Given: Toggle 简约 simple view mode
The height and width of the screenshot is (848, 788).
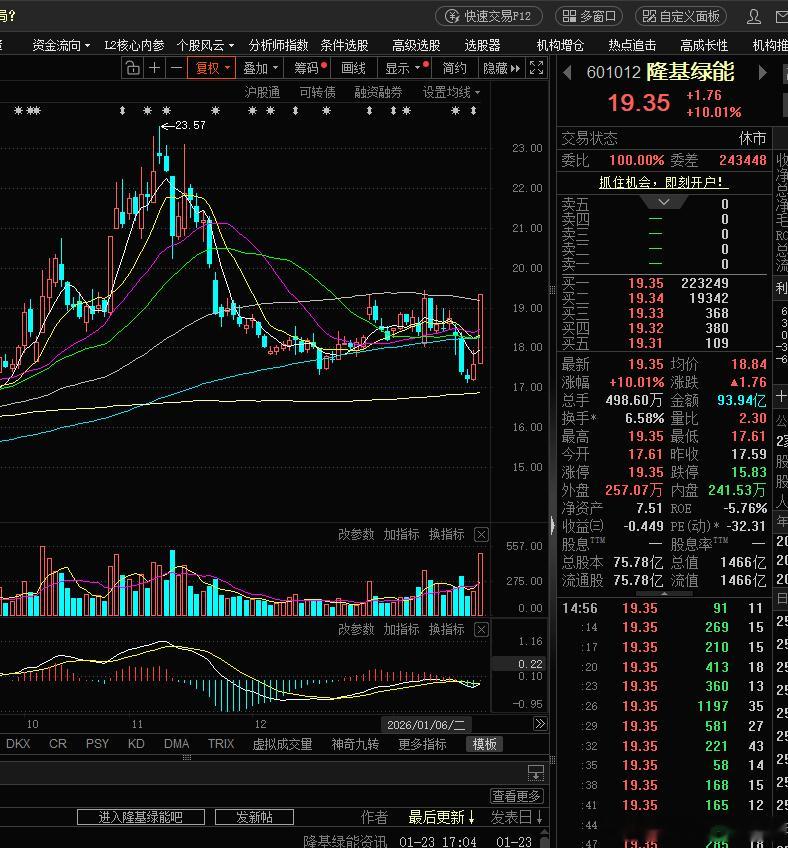Looking at the screenshot, I should [454, 68].
